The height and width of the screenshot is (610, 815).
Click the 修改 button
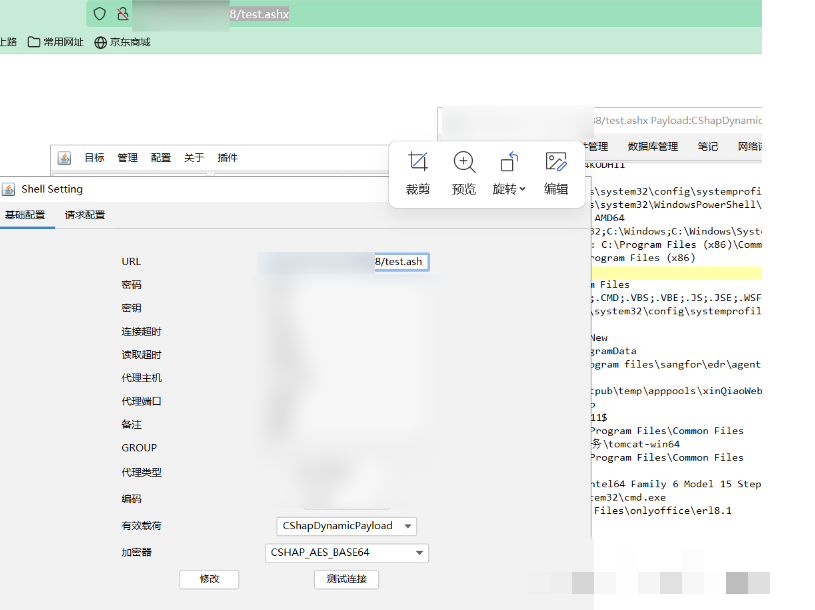209,579
